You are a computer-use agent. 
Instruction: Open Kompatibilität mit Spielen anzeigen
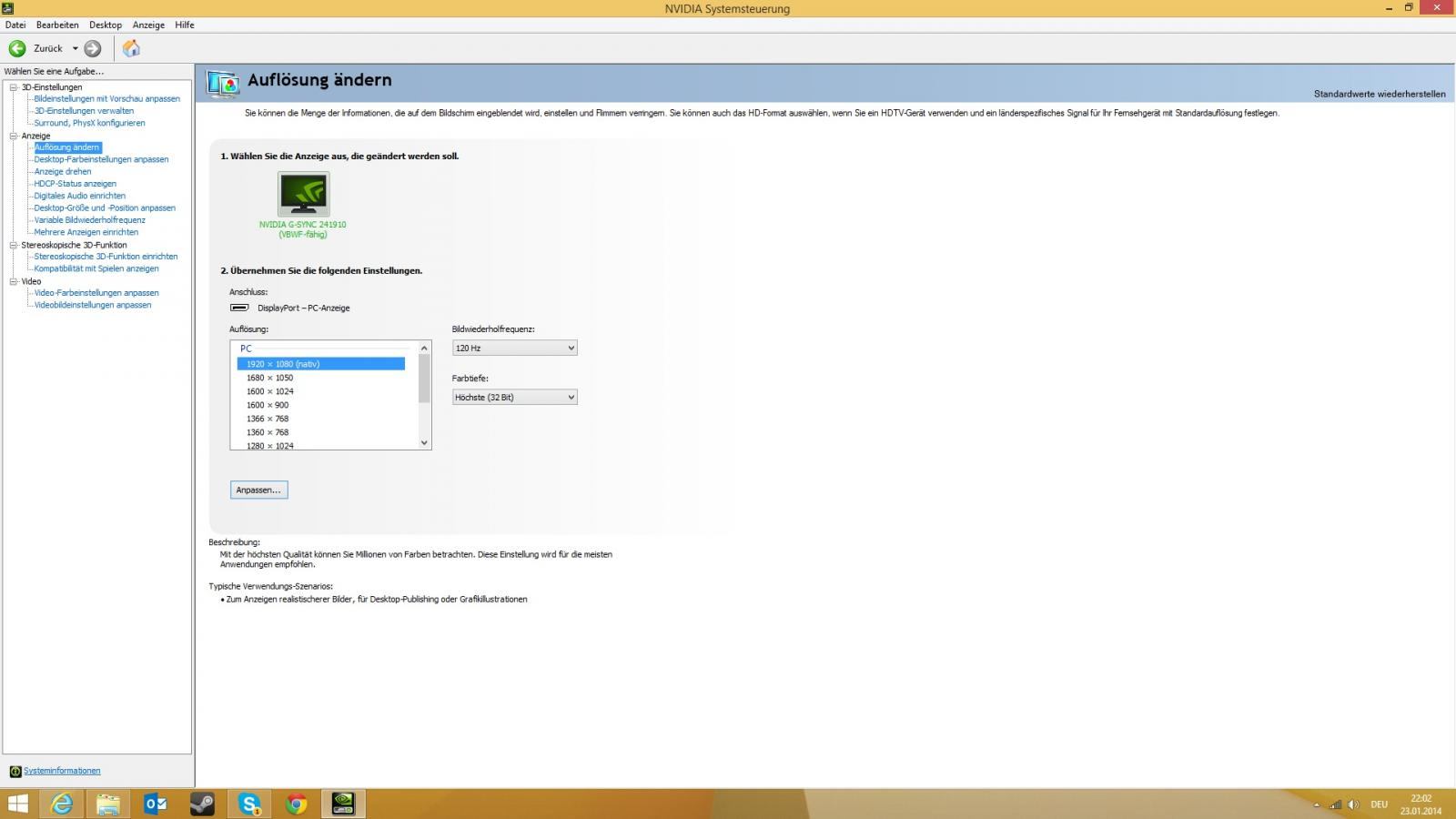tap(96, 268)
